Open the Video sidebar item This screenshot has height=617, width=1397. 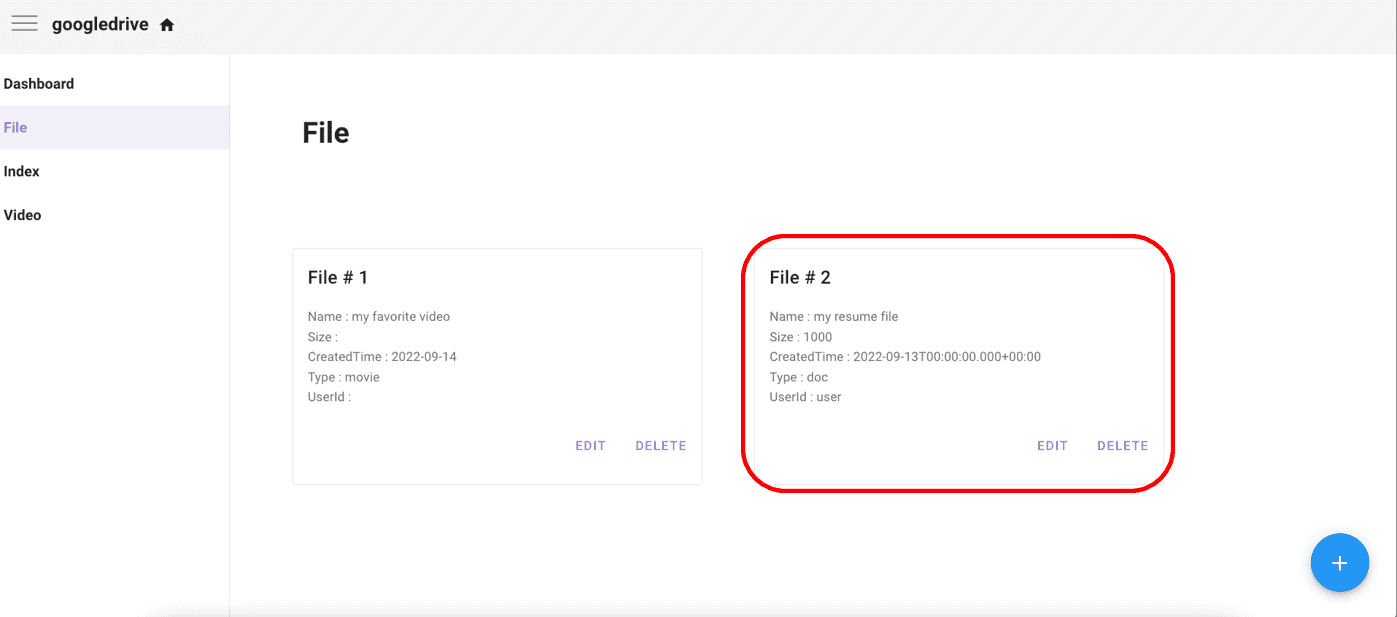click(x=114, y=215)
